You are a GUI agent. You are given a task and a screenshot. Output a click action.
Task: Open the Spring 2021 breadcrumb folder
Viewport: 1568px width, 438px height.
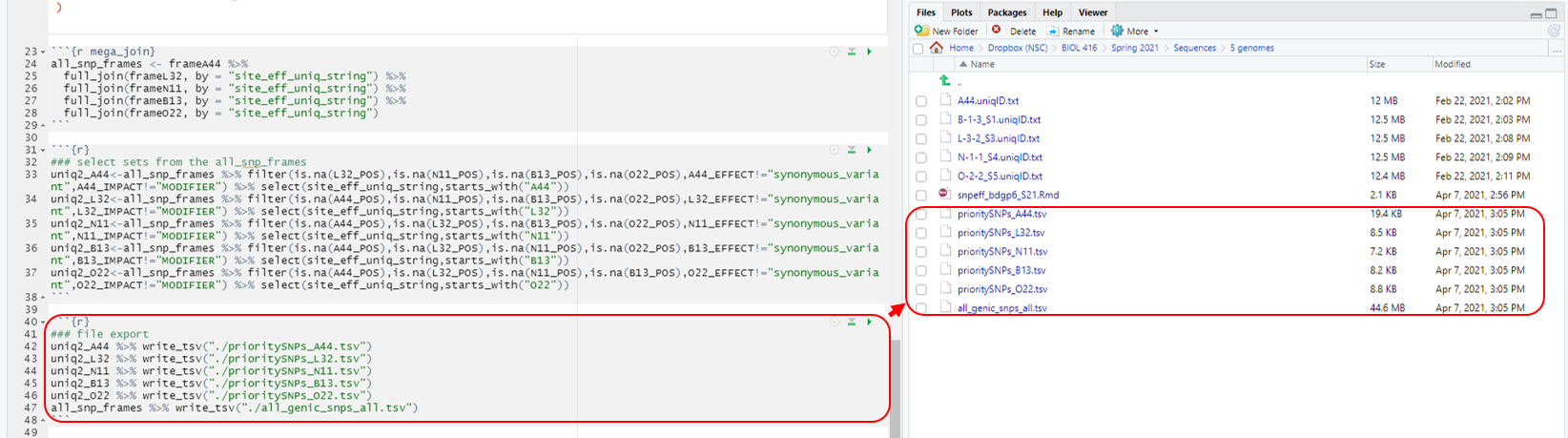(1135, 48)
